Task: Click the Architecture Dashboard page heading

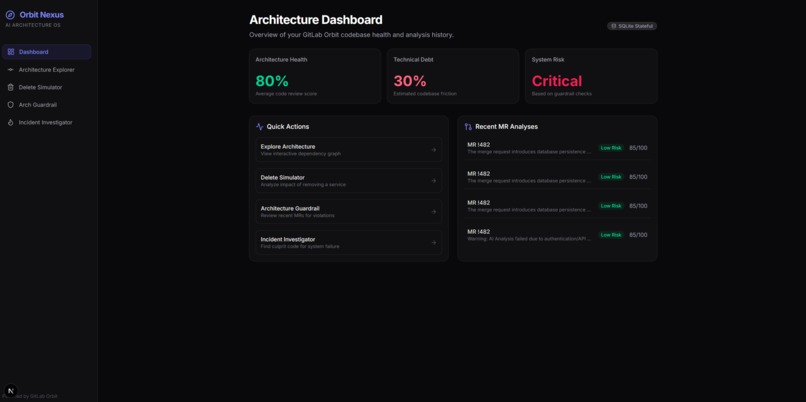Action: coord(316,20)
